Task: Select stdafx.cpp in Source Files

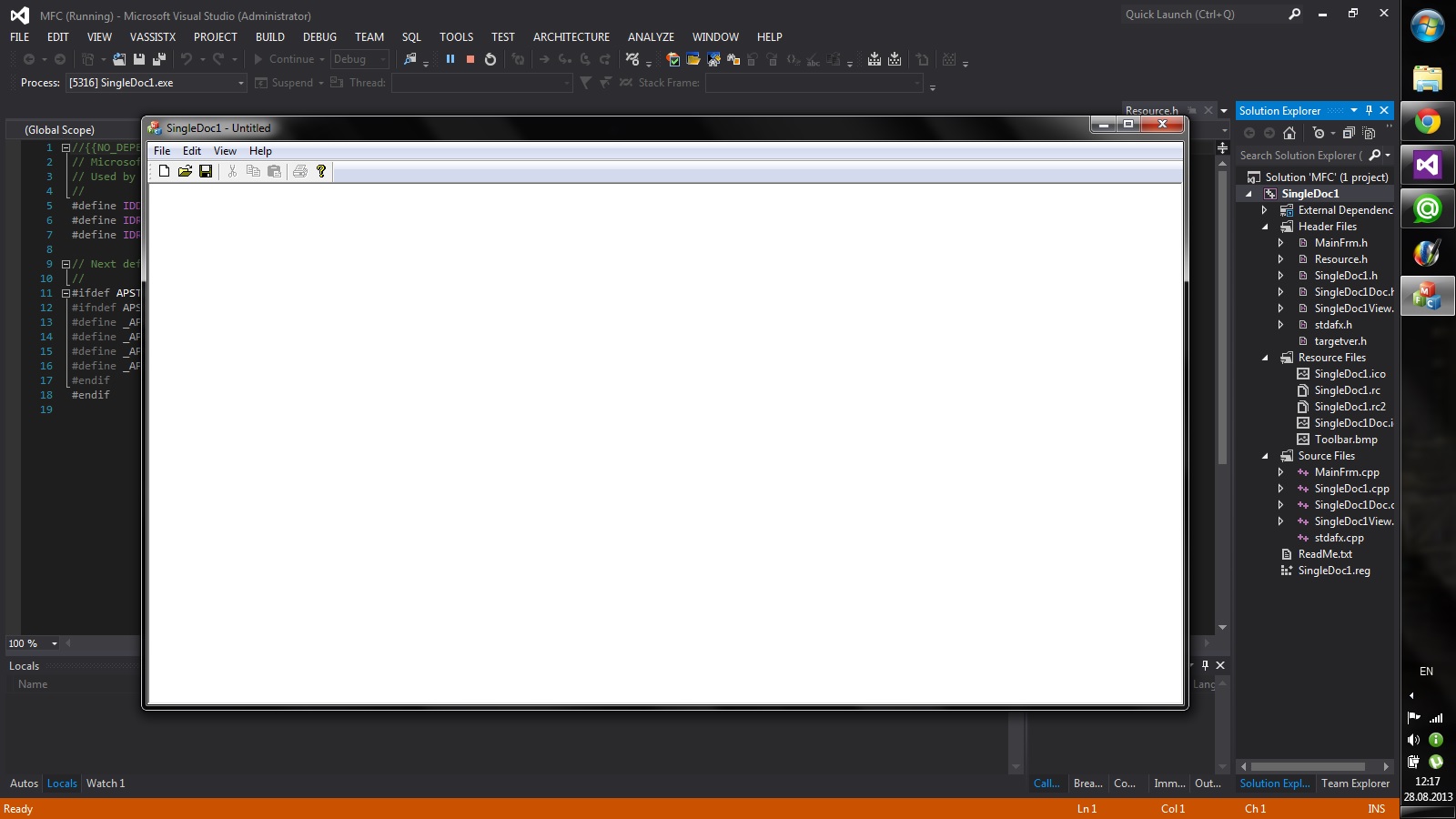Action: (1339, 538)
